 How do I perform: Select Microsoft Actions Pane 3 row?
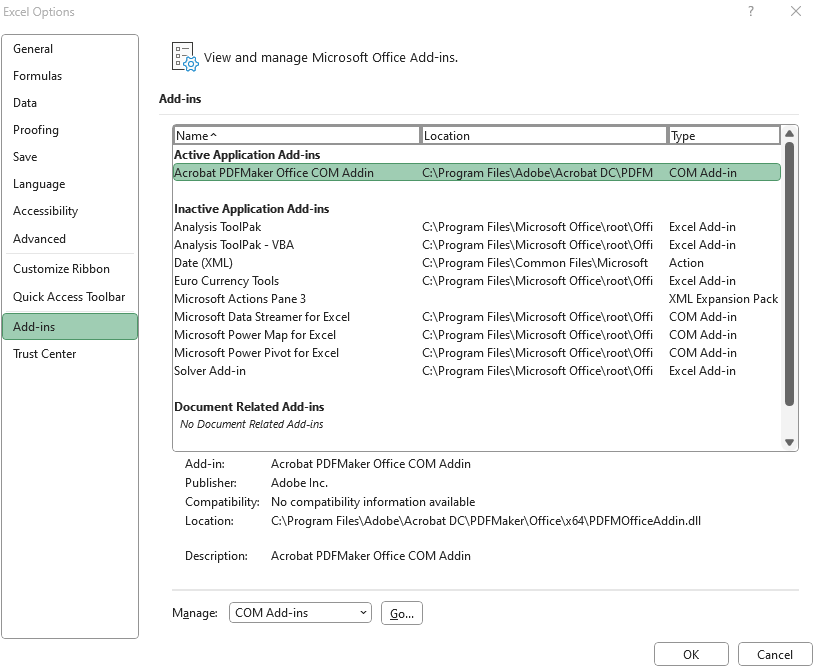477,299
